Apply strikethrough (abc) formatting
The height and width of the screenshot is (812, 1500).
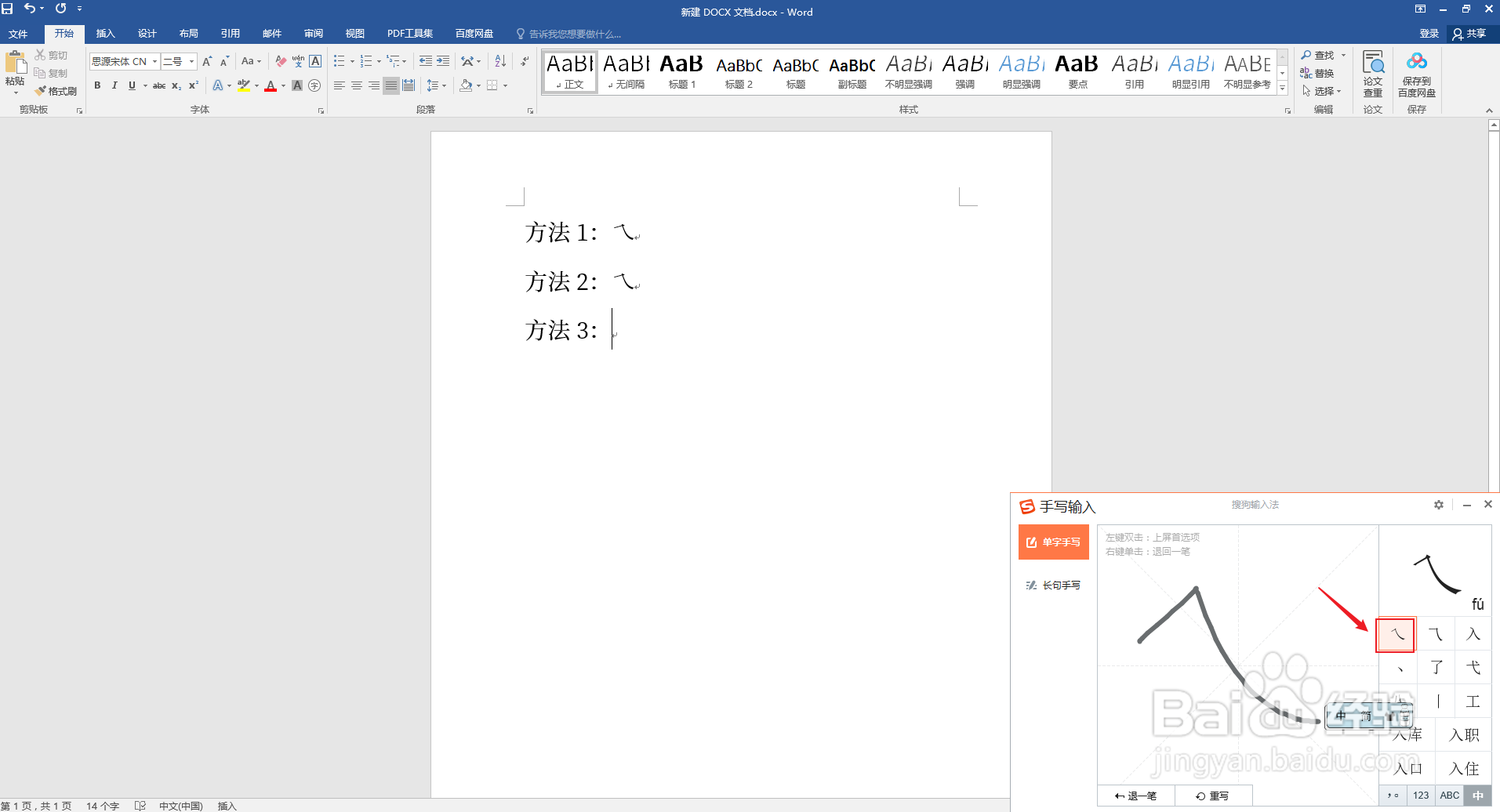pos(159,85)
